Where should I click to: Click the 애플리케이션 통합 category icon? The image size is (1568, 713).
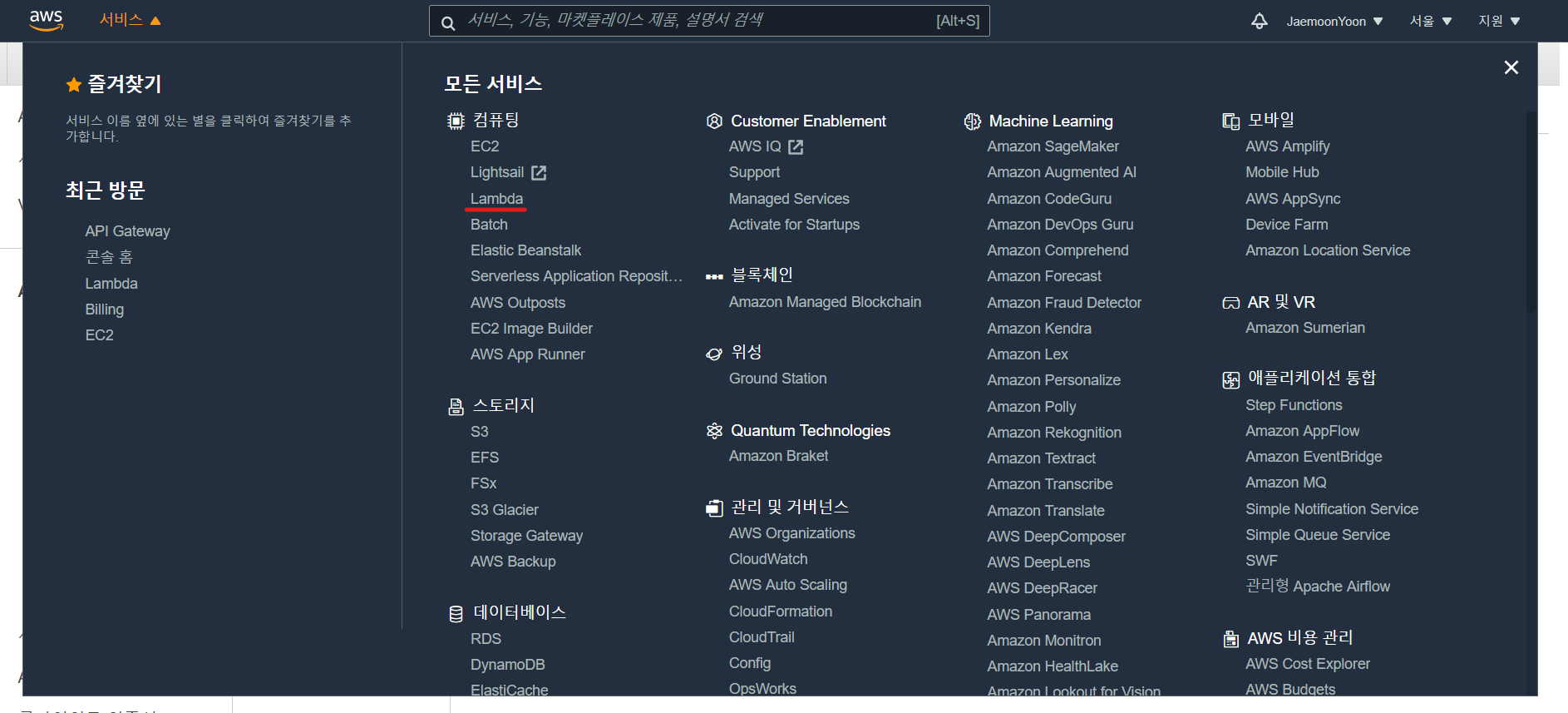coord(1230,380)
